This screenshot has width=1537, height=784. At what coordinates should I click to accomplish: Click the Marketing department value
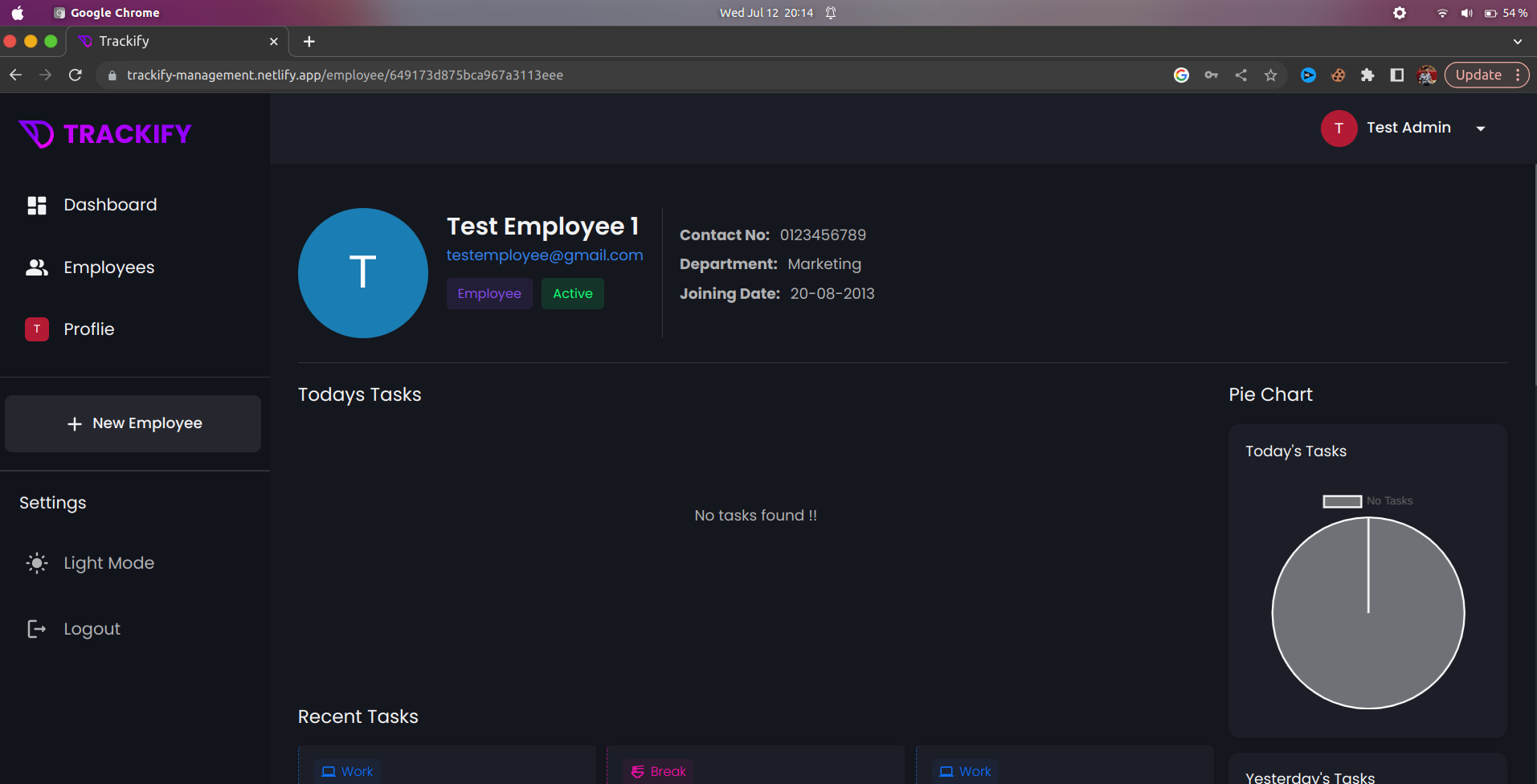tap(824, 264)
